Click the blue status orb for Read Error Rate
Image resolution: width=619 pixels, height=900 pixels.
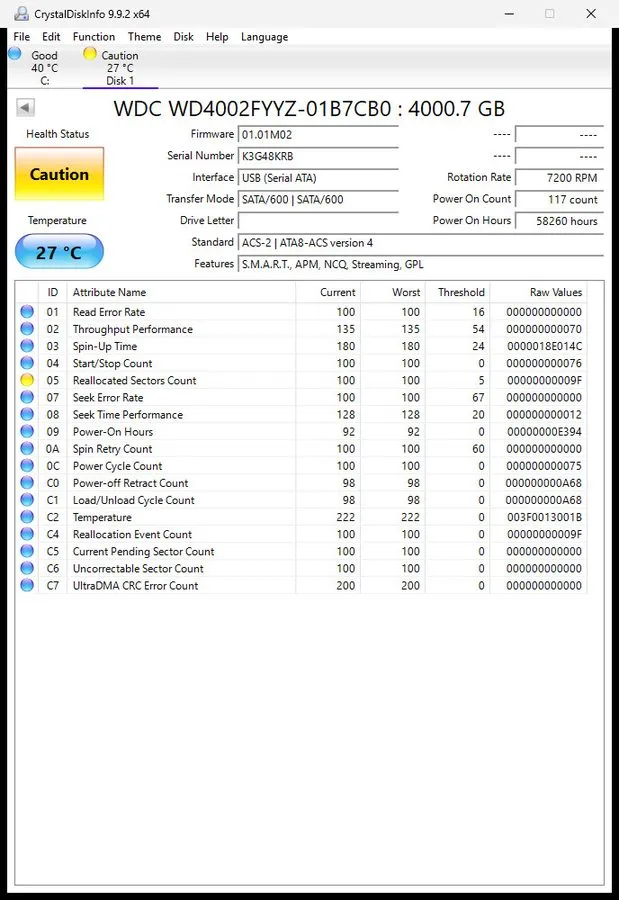pyautogui.click(x=27, y=312)
